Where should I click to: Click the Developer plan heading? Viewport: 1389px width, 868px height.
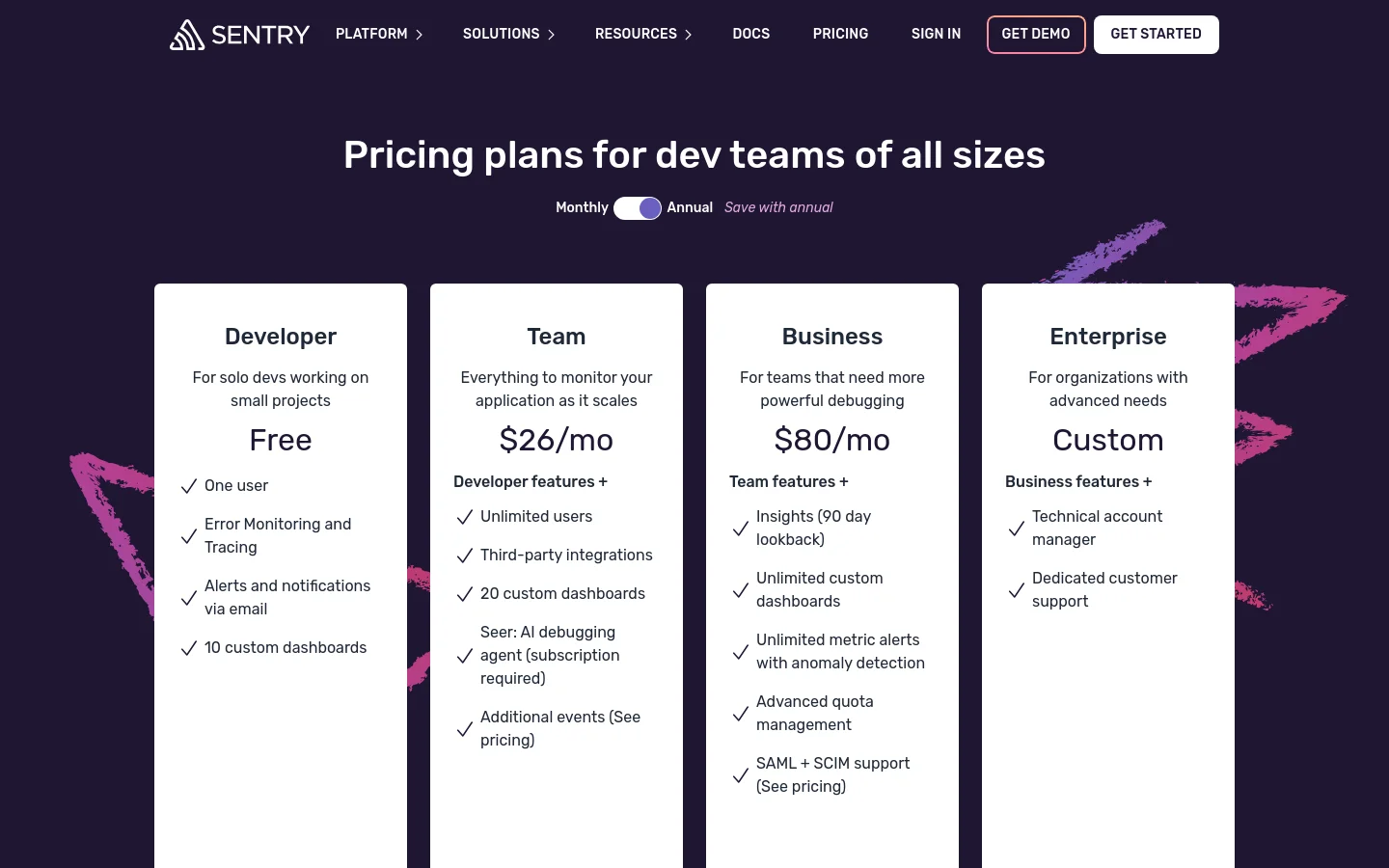(281, 337)
